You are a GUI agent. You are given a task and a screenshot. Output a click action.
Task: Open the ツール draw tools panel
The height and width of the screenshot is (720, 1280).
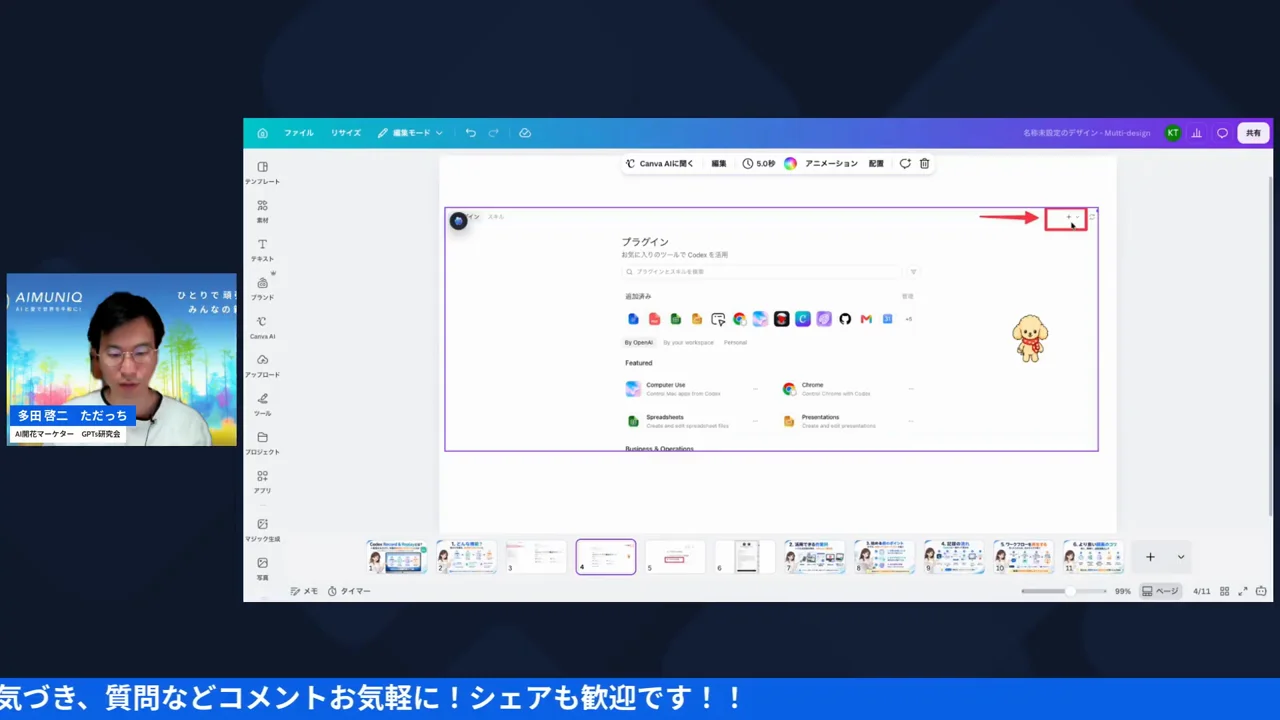tap(262, 404)
